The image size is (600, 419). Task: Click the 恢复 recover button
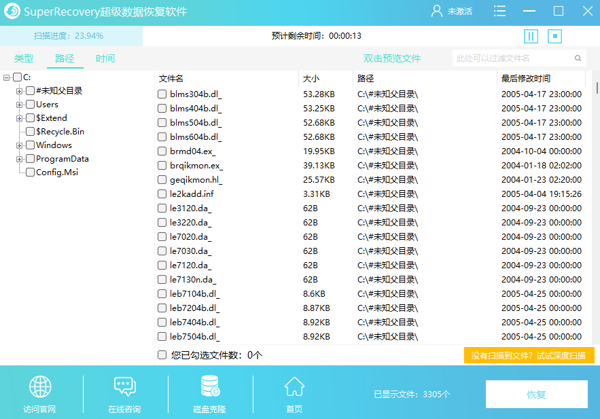536,394
